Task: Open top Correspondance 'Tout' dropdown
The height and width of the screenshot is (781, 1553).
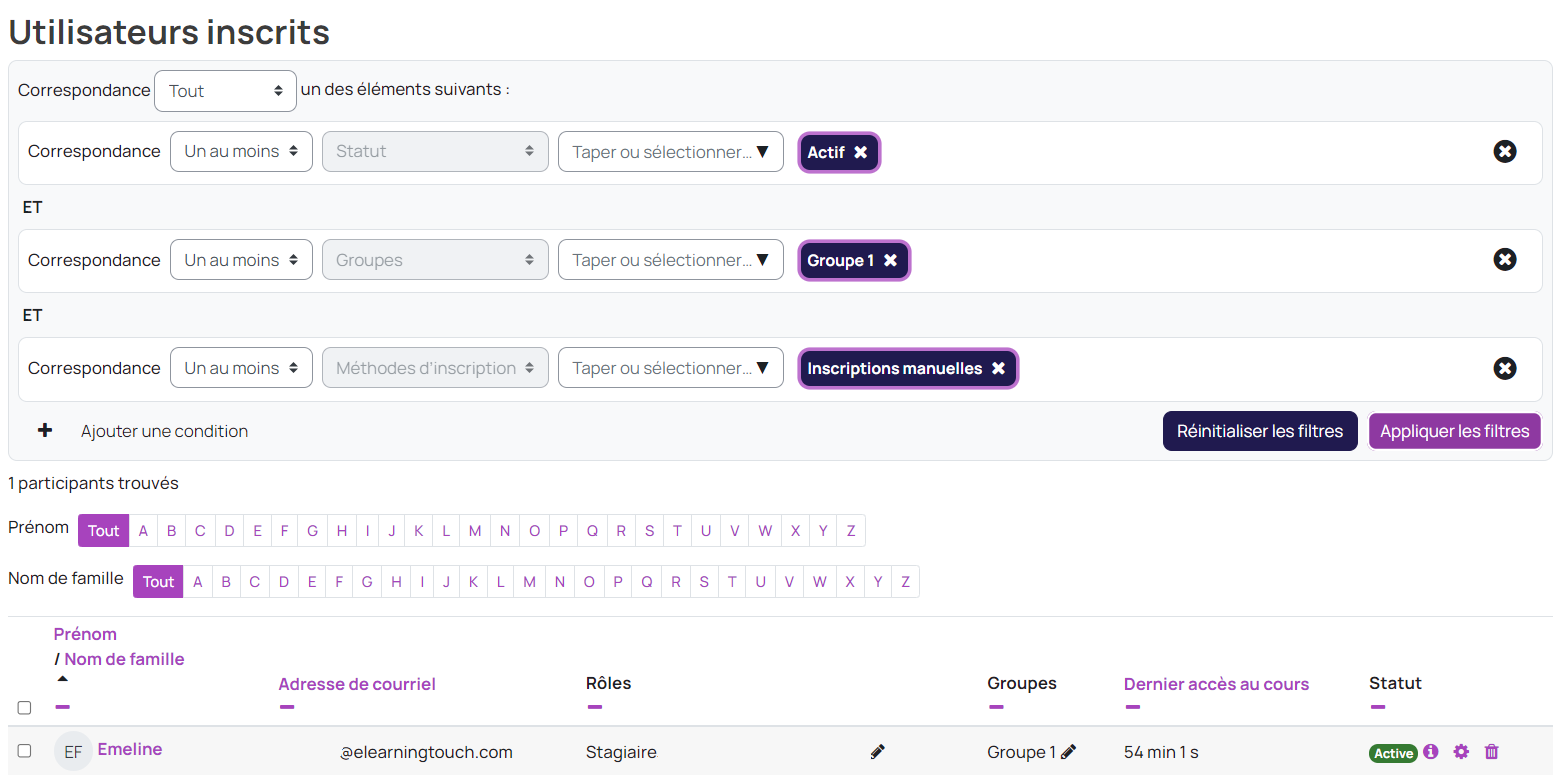Action: (225, 91)
